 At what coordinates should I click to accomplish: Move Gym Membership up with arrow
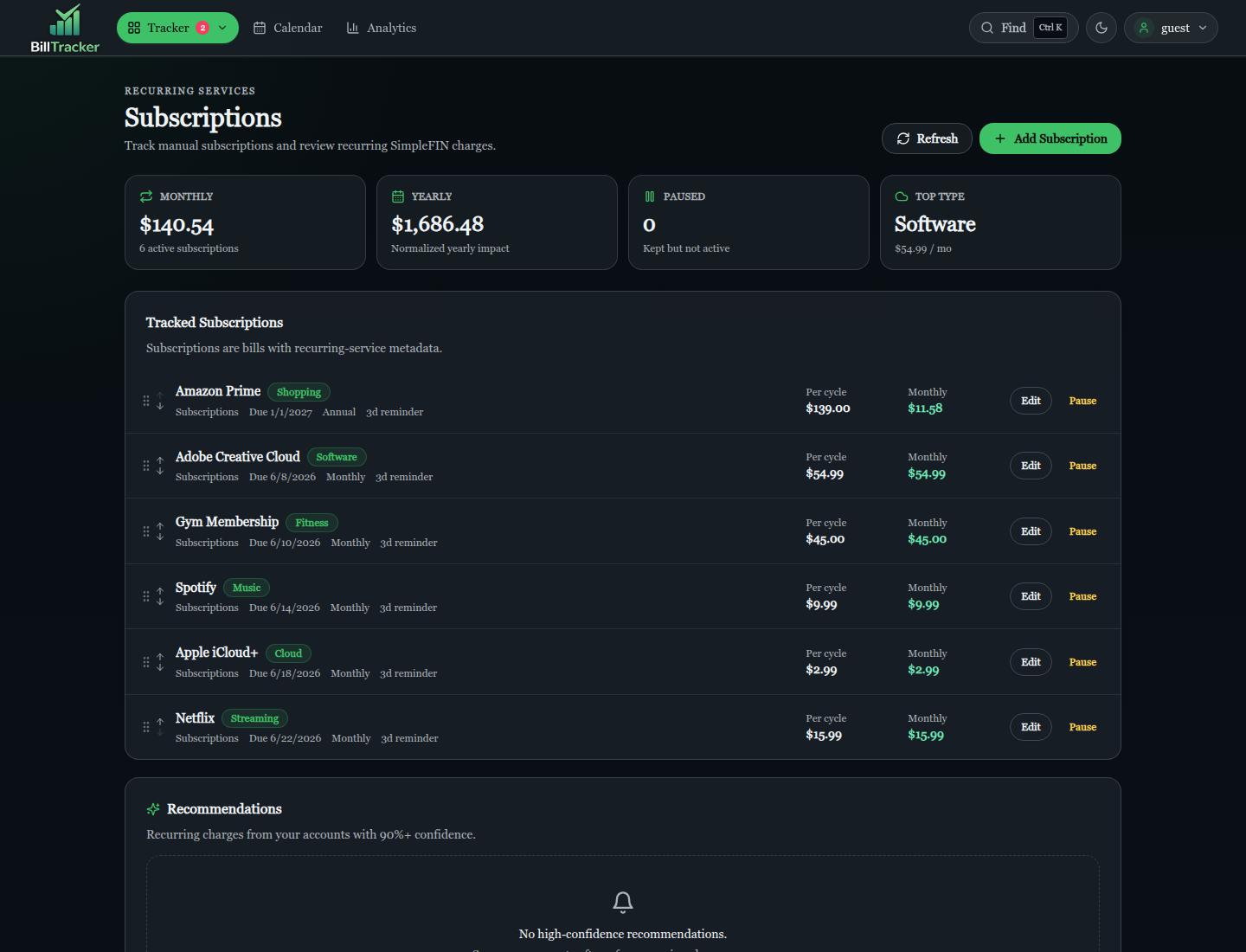pos(160,526)
